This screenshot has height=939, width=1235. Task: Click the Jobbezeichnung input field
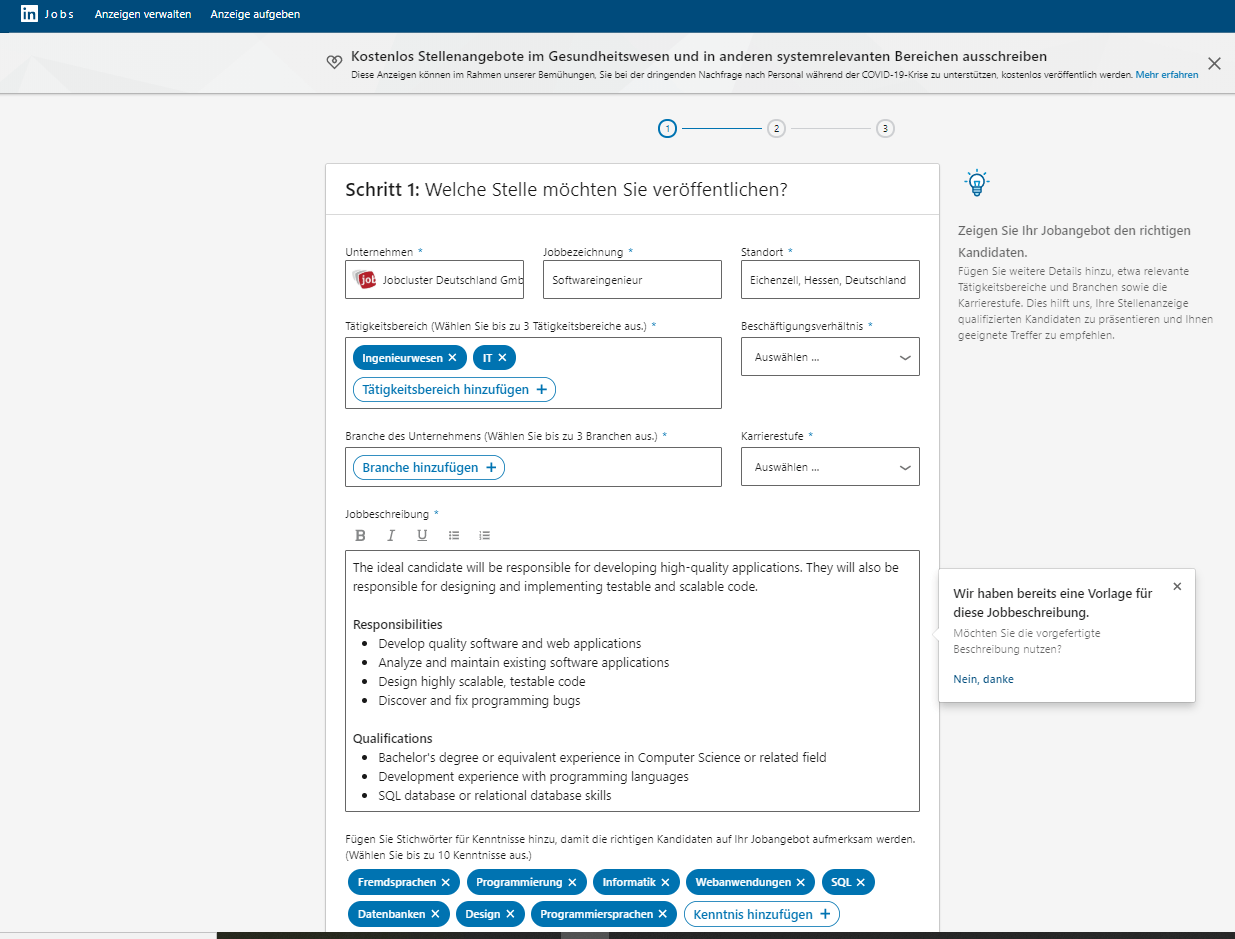[632, 279]
